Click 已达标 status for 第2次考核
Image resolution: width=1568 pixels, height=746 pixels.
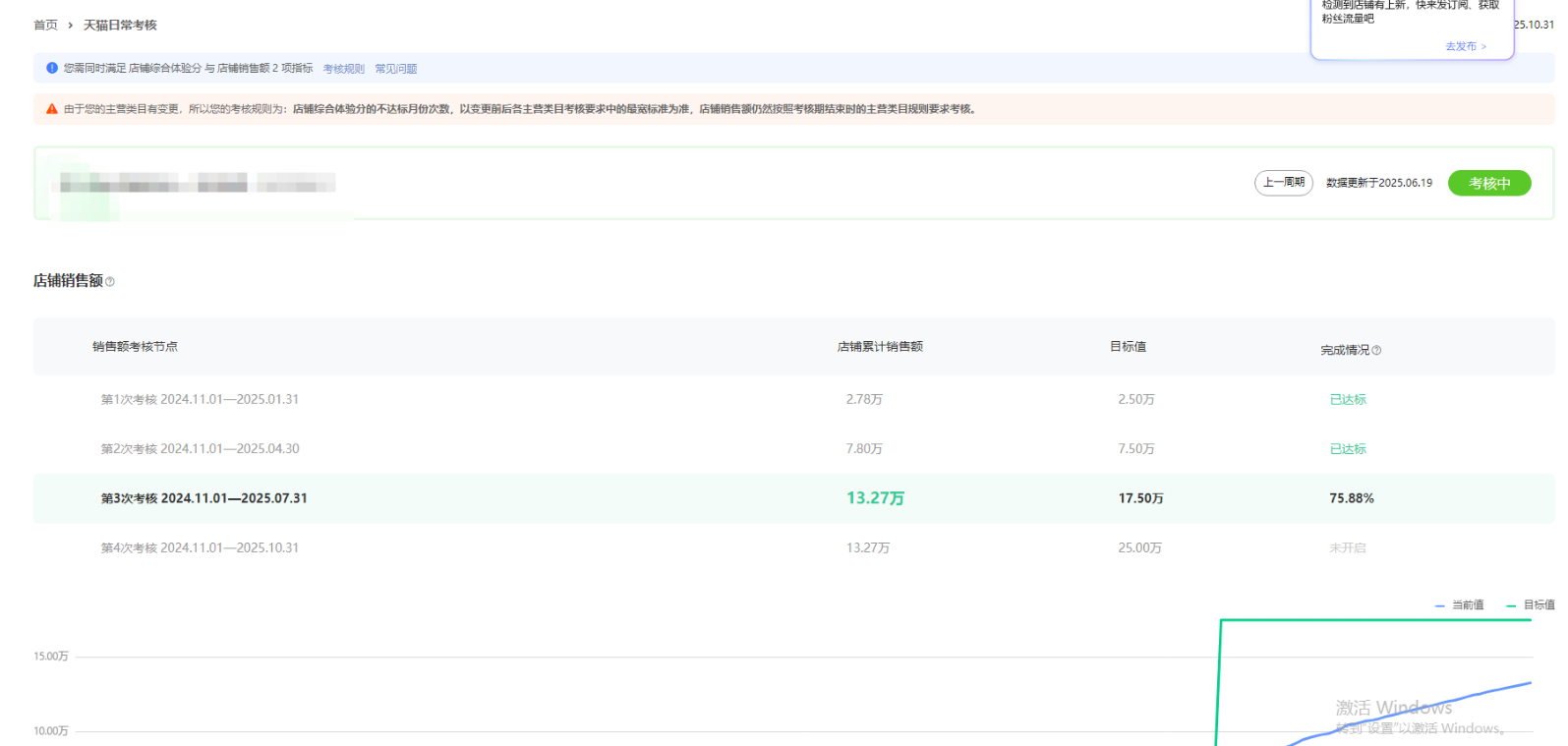1347,449
